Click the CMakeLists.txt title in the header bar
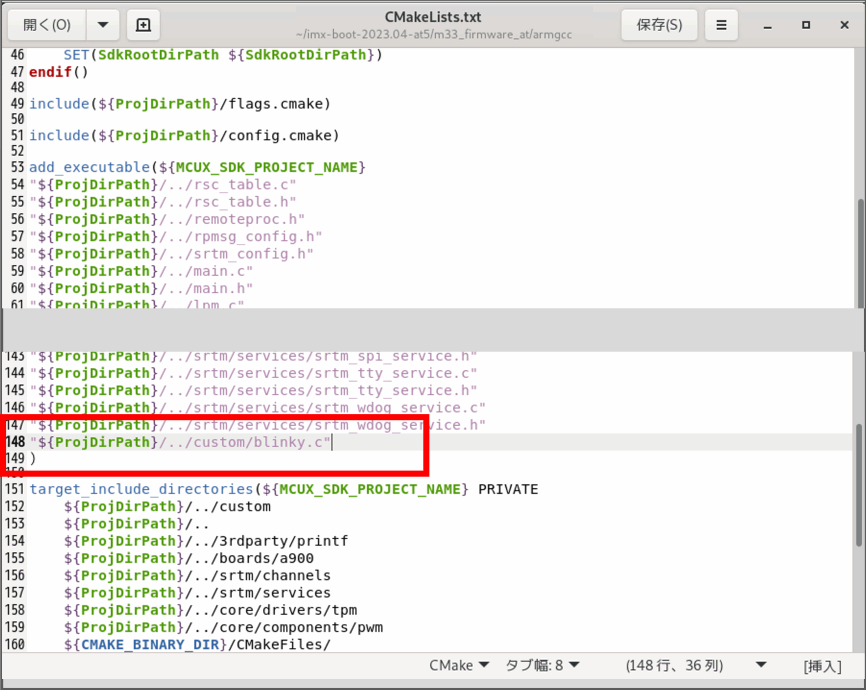Screen dimensions: 866x690 432,17
